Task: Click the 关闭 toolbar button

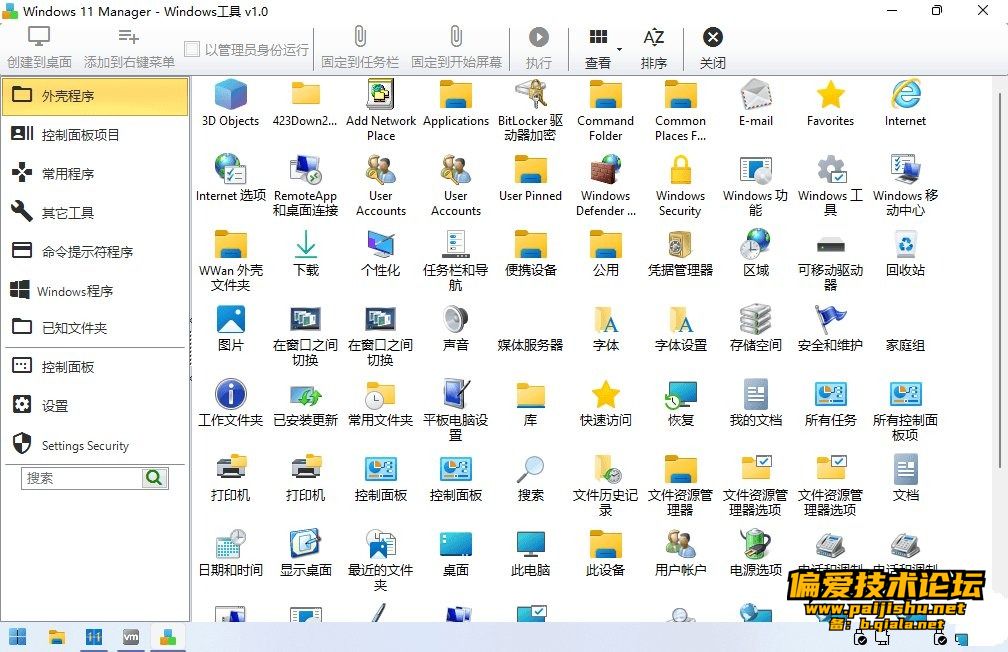Action: (x=712, y=48)
